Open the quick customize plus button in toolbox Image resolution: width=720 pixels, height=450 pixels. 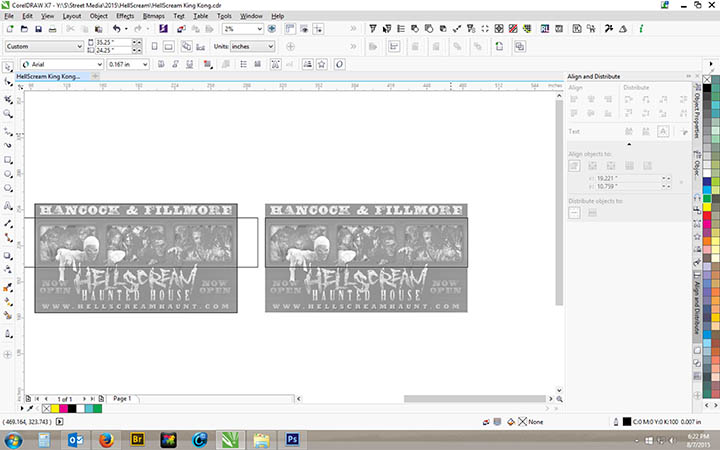coord(7,354)
